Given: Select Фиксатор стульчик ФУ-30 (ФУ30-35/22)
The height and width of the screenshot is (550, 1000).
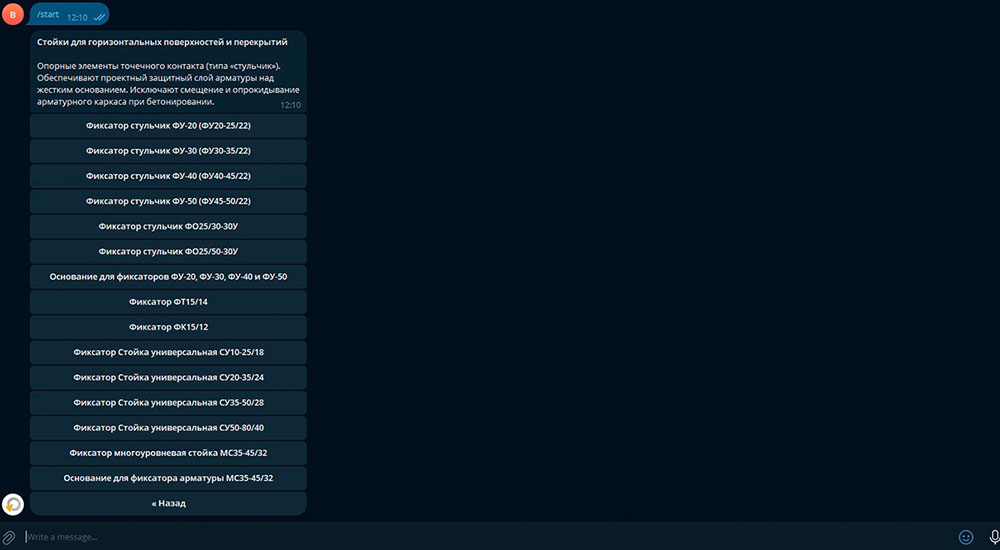Looking at the screenshot, I should click(x=168, y=151).
